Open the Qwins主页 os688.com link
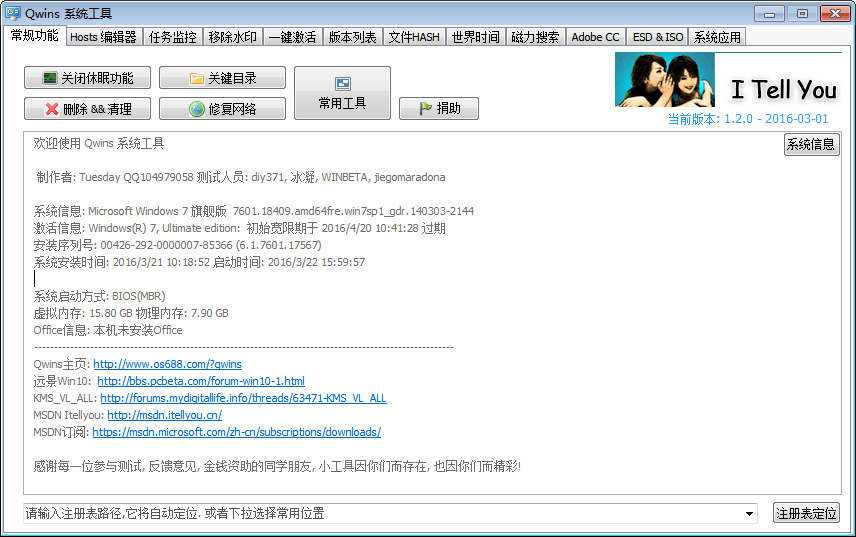Screen dimensions: 856x537 click(168, 364)
